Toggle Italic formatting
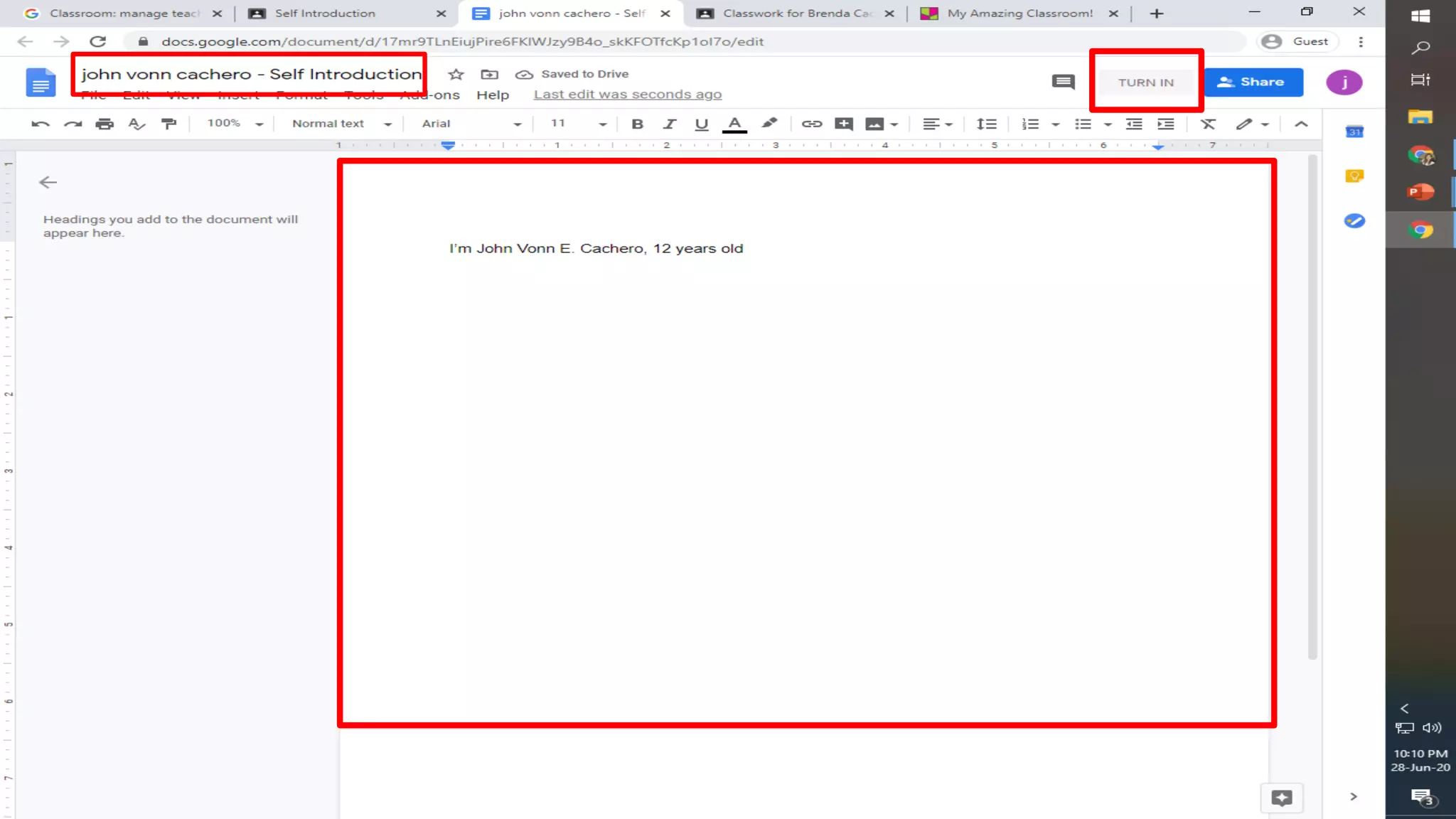 [669, 124]
